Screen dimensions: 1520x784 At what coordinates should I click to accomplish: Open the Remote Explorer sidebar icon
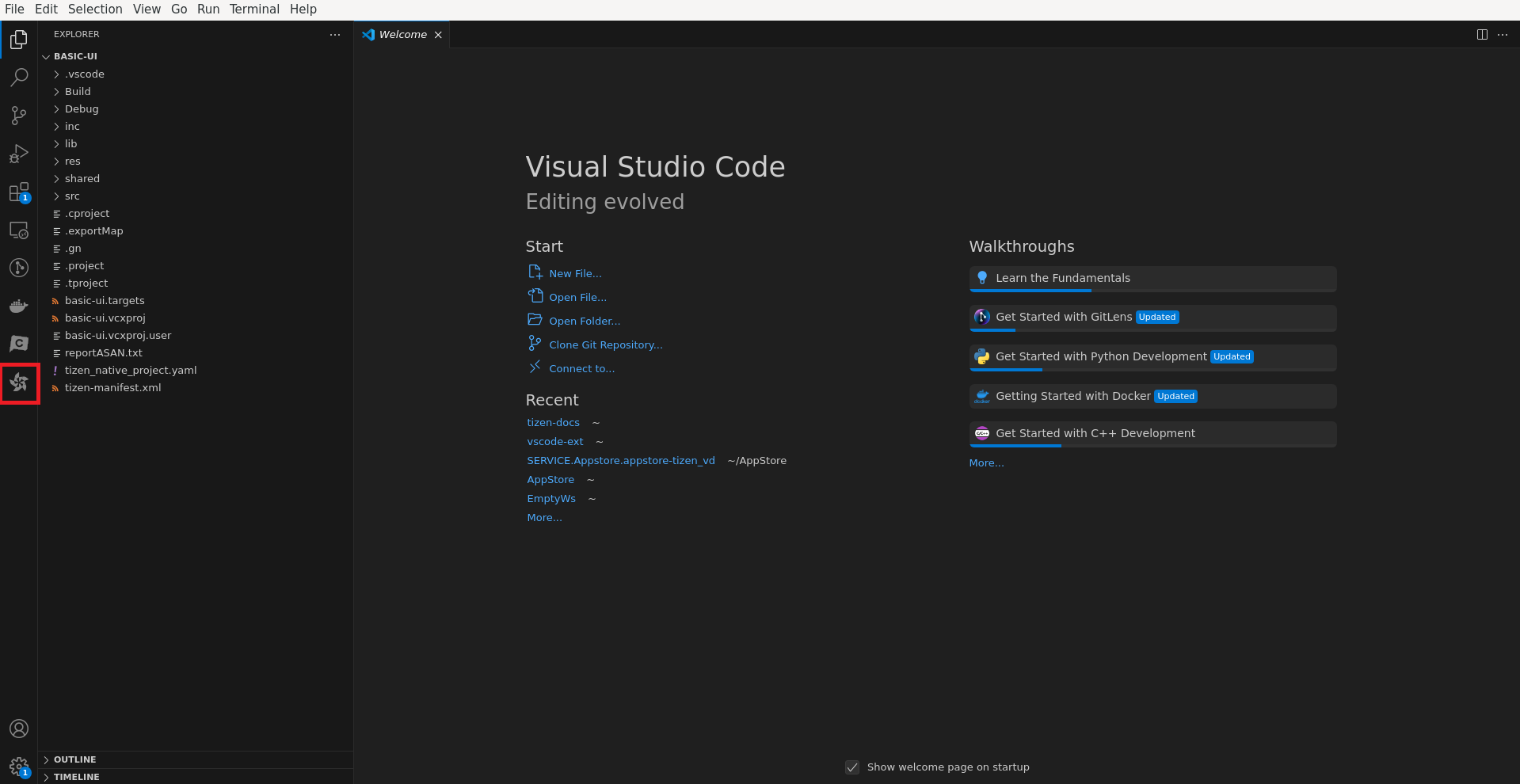(19, 230)
